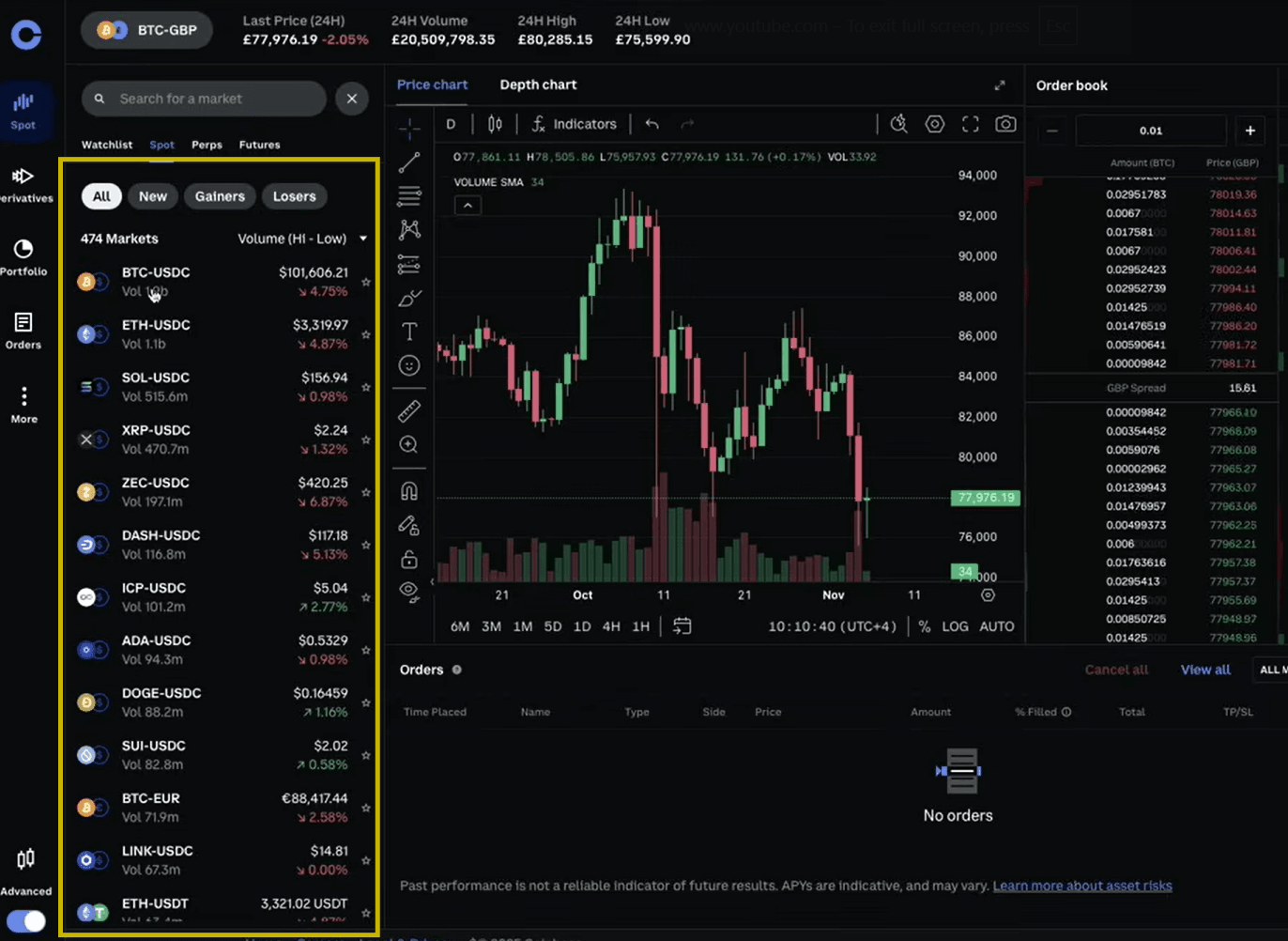
Task: Open the time zone UTC+4 selector
Action: coord(832,626)
